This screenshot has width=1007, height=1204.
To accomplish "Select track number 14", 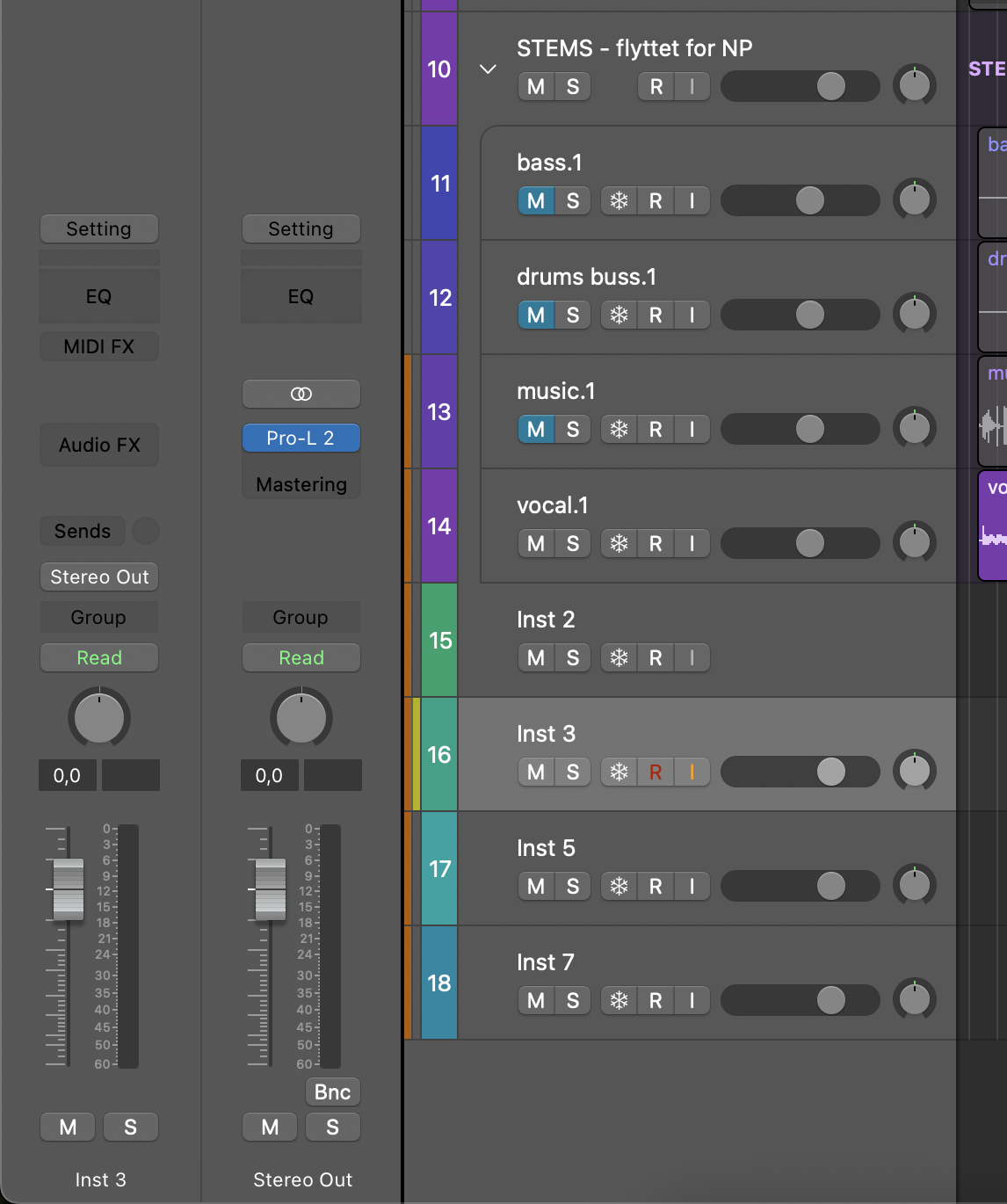I will click(439, 526).
